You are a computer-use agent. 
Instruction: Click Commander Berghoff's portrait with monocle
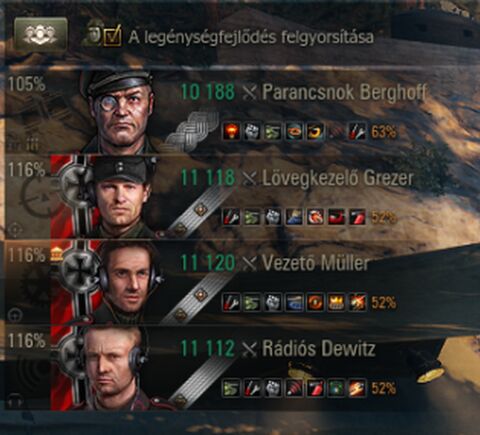coord(119,112)
